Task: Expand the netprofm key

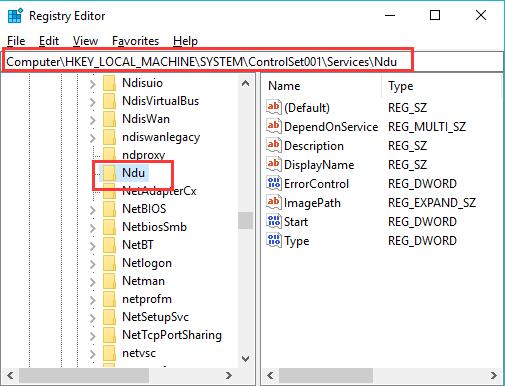Action: pos(93,300)
